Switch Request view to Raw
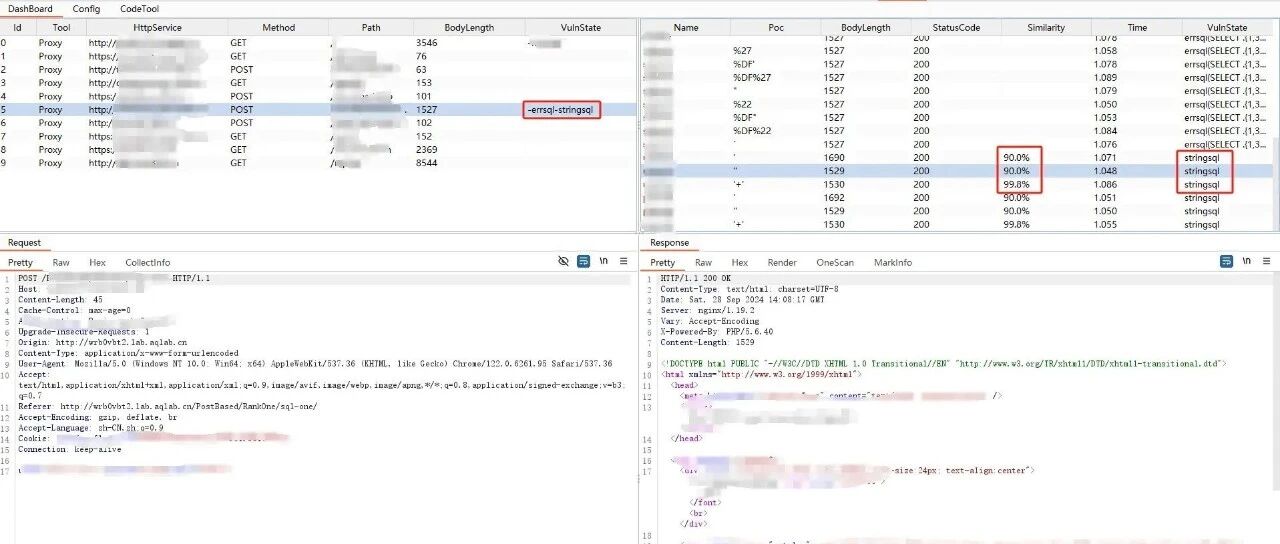This screenshot has height=544, width=1280. click(61, 263)
